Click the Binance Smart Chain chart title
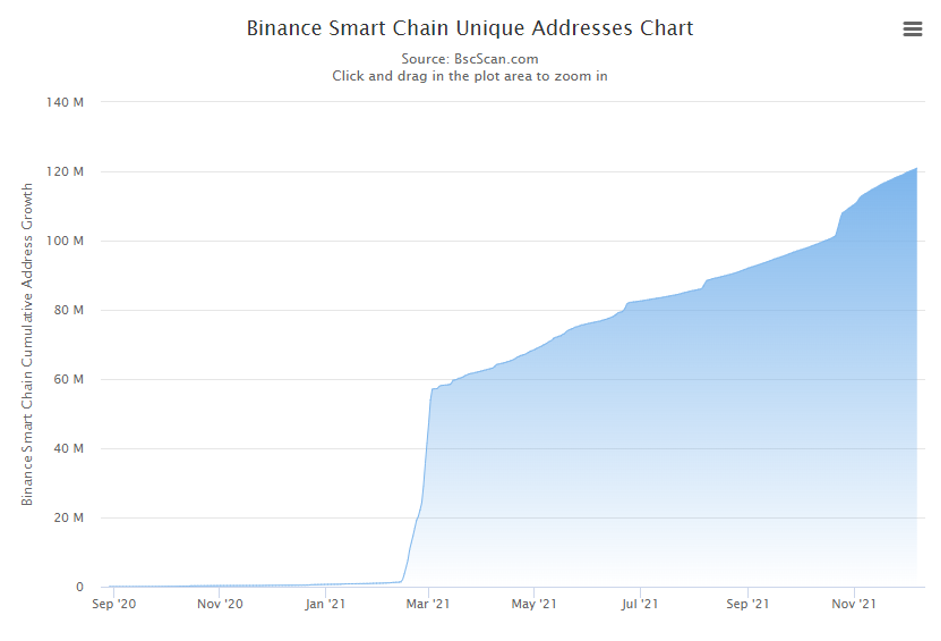The image size is (941, 641). tap(470, 28)
